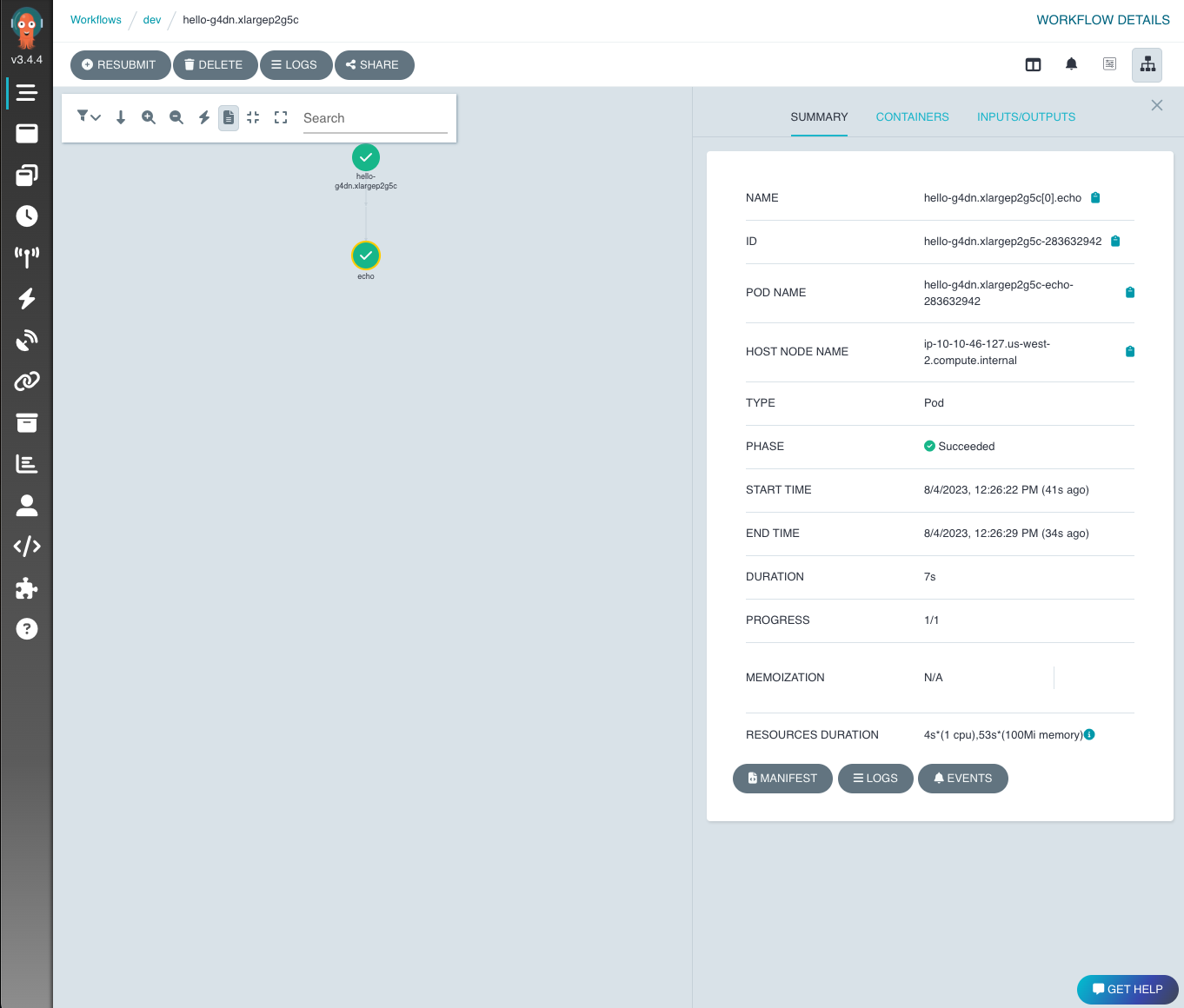Expand the Workflows breadcrumb link
1184x1008 pixels.
pyautogui.click(x=96, y=19)
